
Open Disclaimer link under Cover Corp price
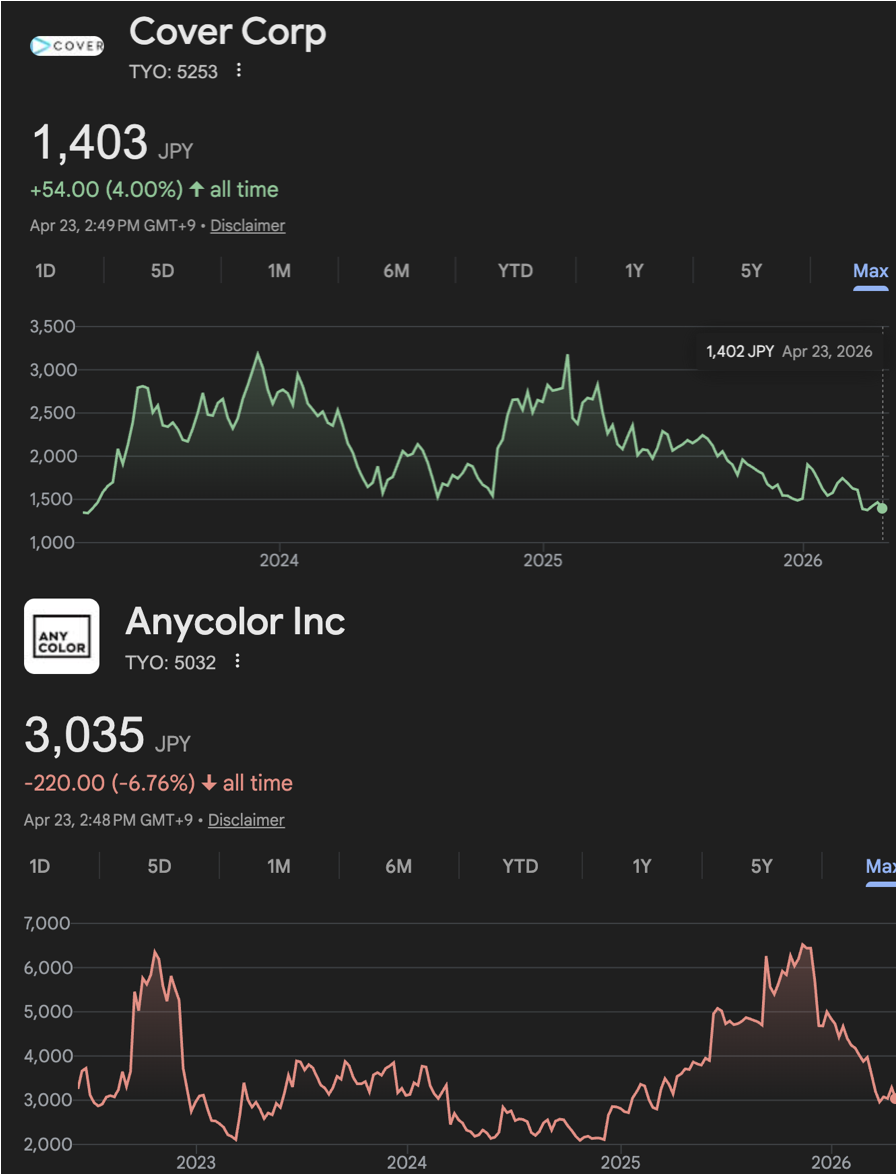(x=248, y=225)
